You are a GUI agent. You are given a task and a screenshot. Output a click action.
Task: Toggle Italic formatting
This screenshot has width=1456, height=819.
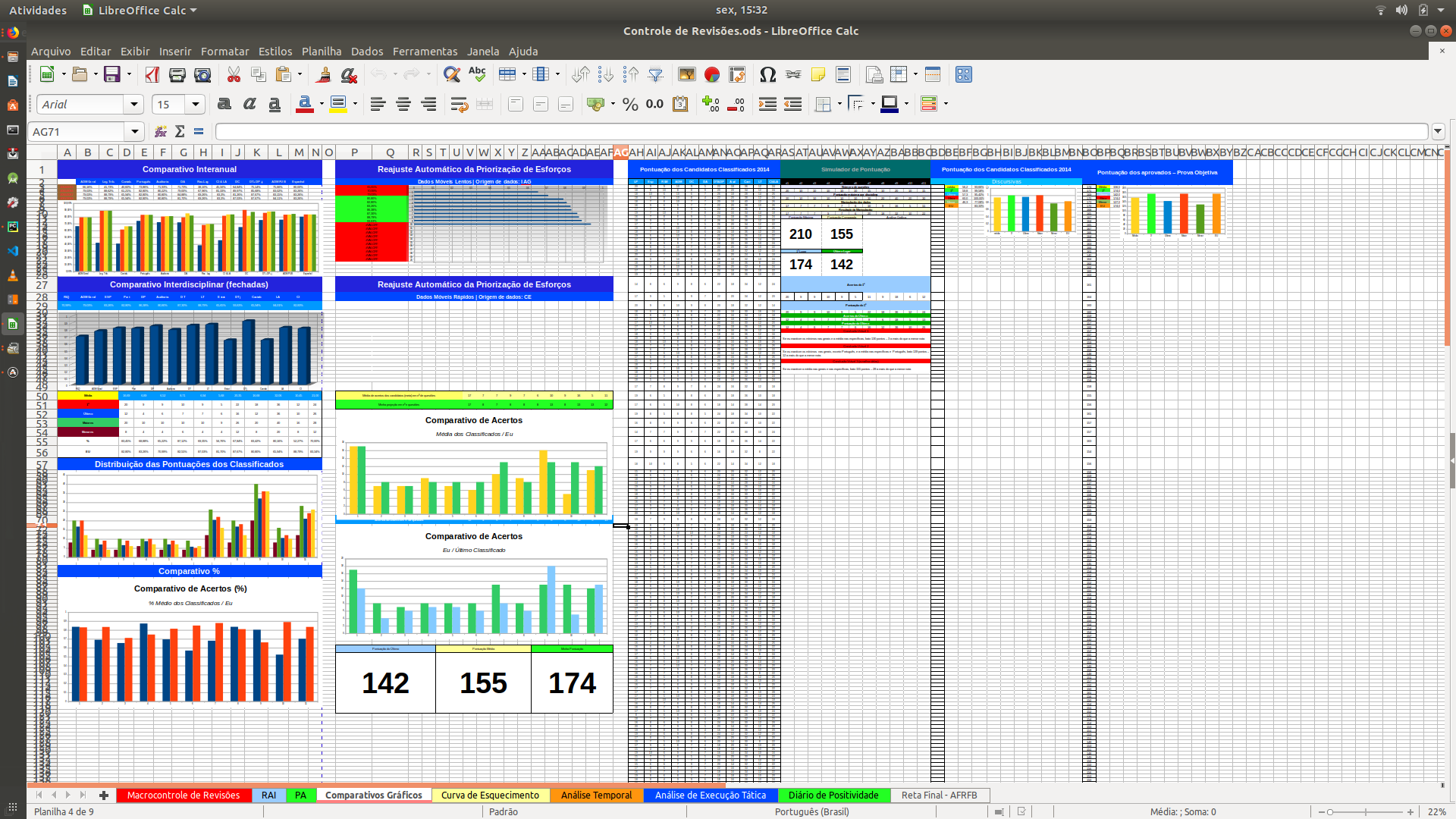click(x=249, y=104)
